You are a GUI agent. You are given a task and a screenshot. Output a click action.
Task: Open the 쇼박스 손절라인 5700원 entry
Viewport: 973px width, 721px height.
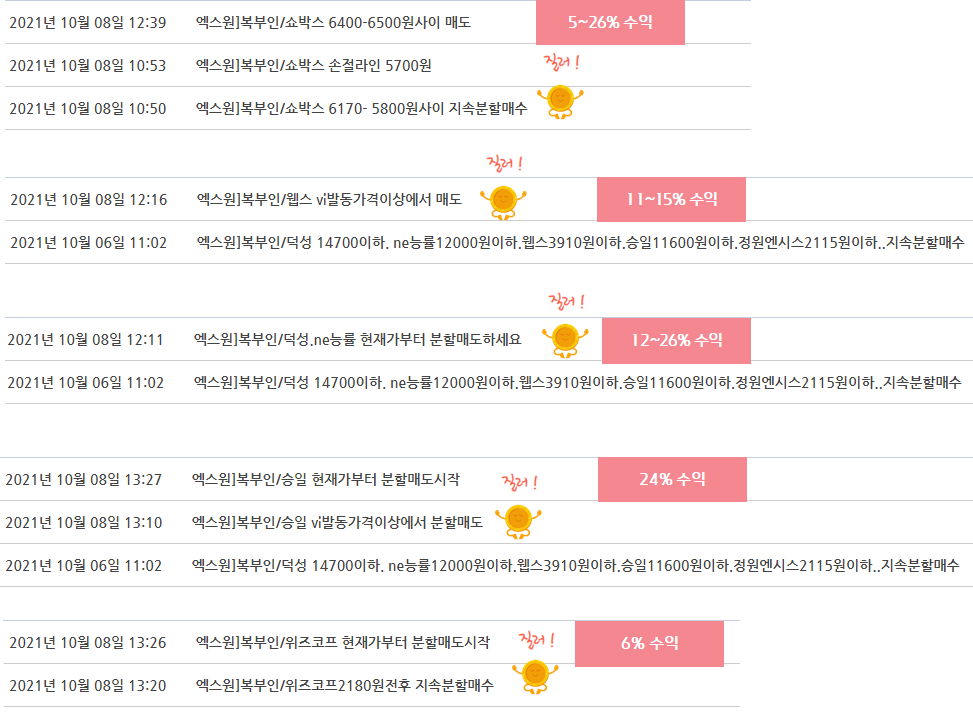313,65
